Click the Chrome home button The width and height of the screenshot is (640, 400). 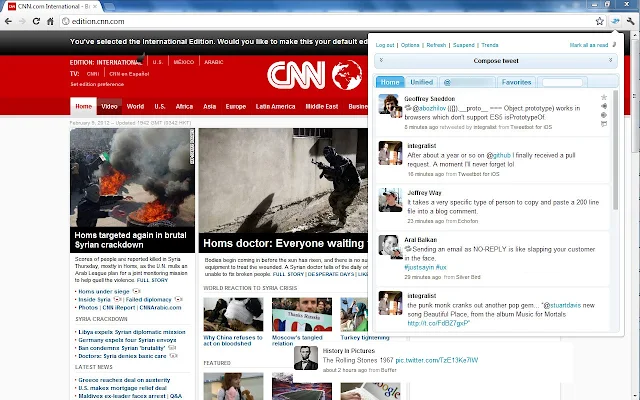(50, 21)
